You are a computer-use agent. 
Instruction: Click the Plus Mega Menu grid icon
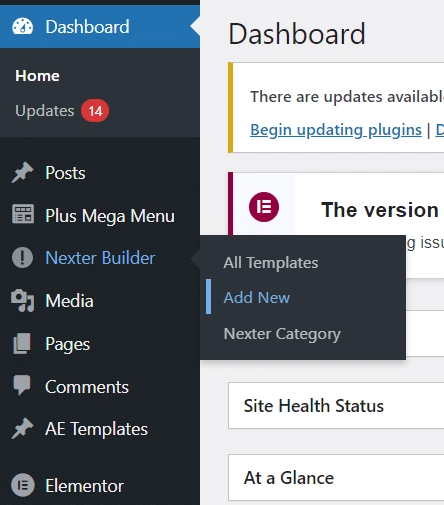click(x=23, y=214)
